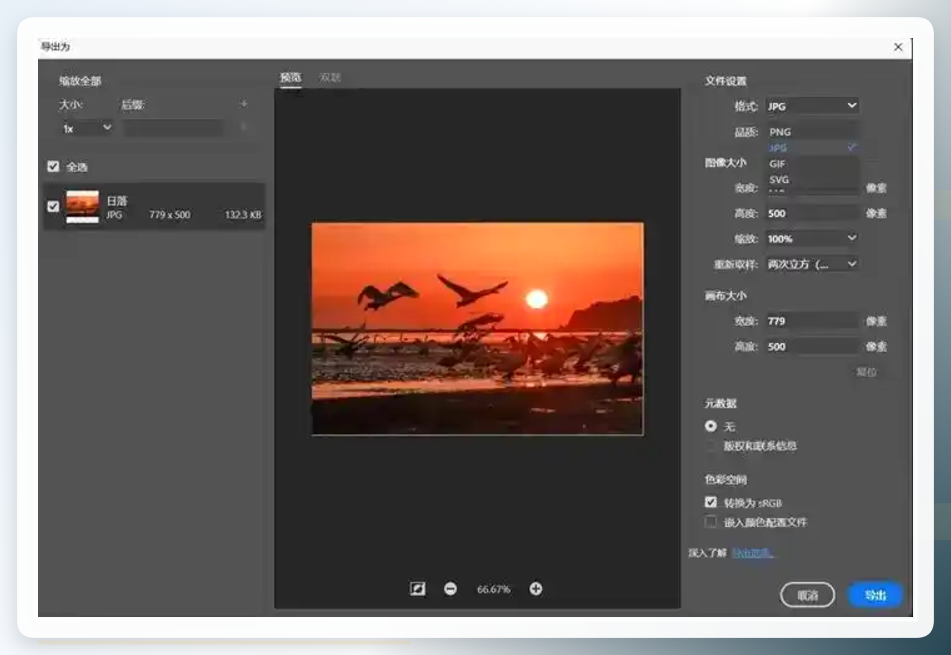
Task: Click the fit-to-screen preview icon
Action: [417, 588]
